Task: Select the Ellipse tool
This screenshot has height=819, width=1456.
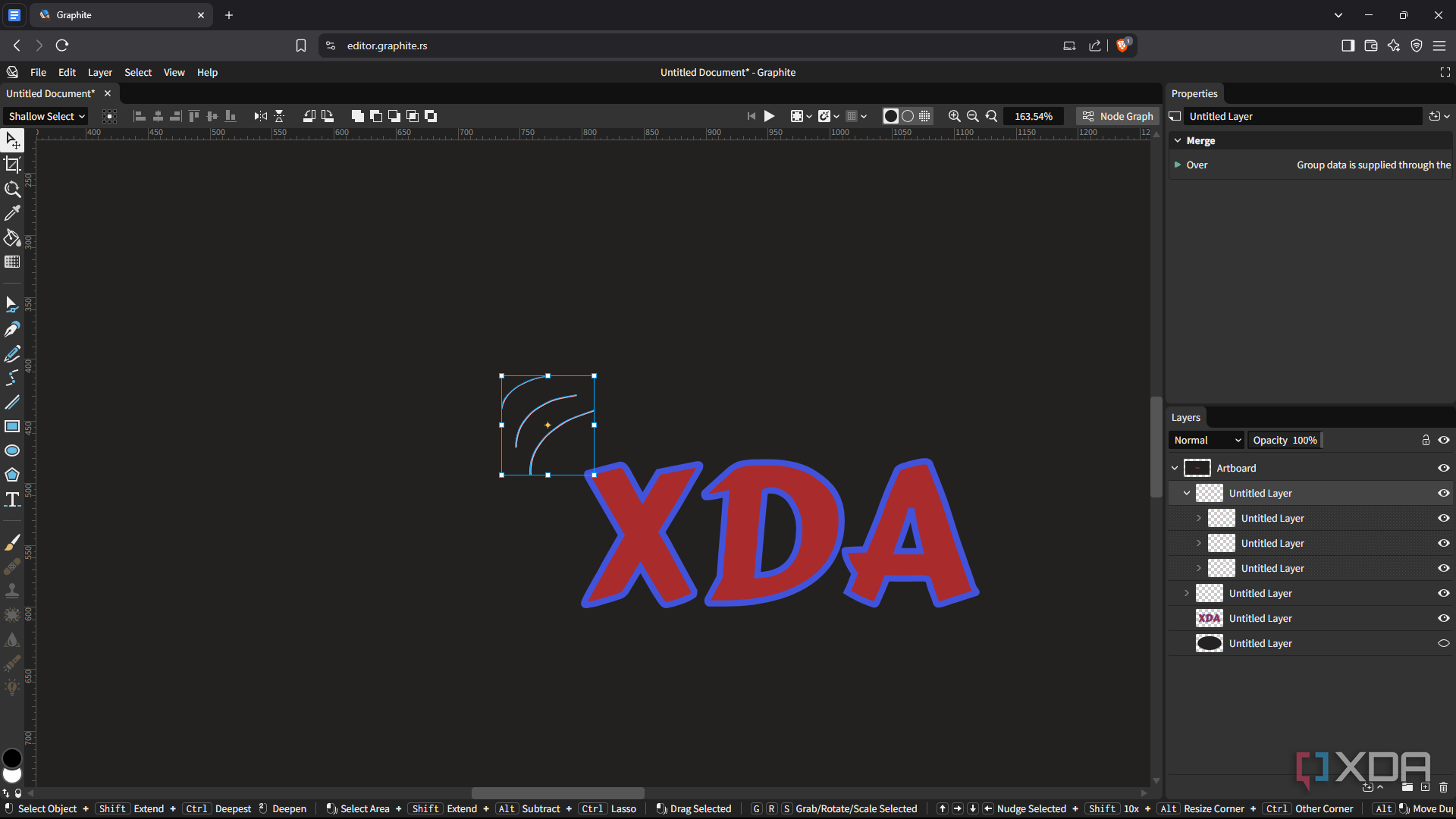Action: pyautogui.click(x=12, y=450)
